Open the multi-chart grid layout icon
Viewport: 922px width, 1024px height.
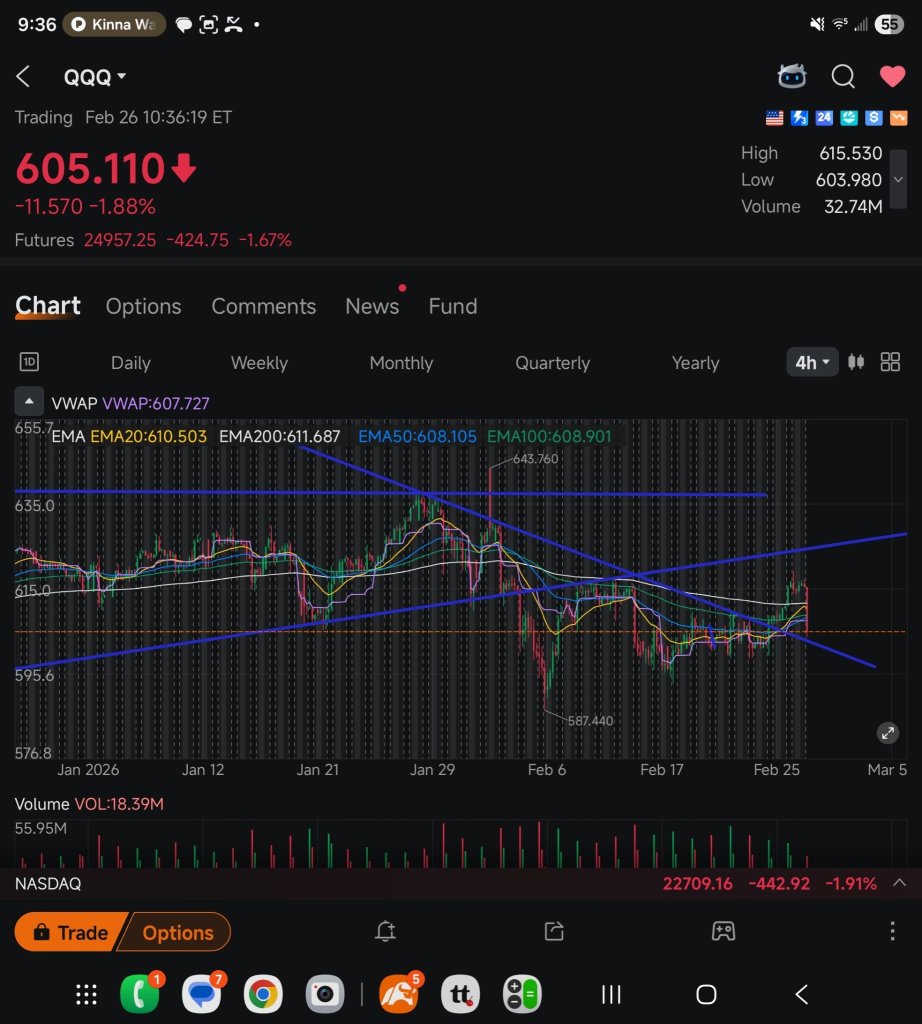(x=890, y=362)
